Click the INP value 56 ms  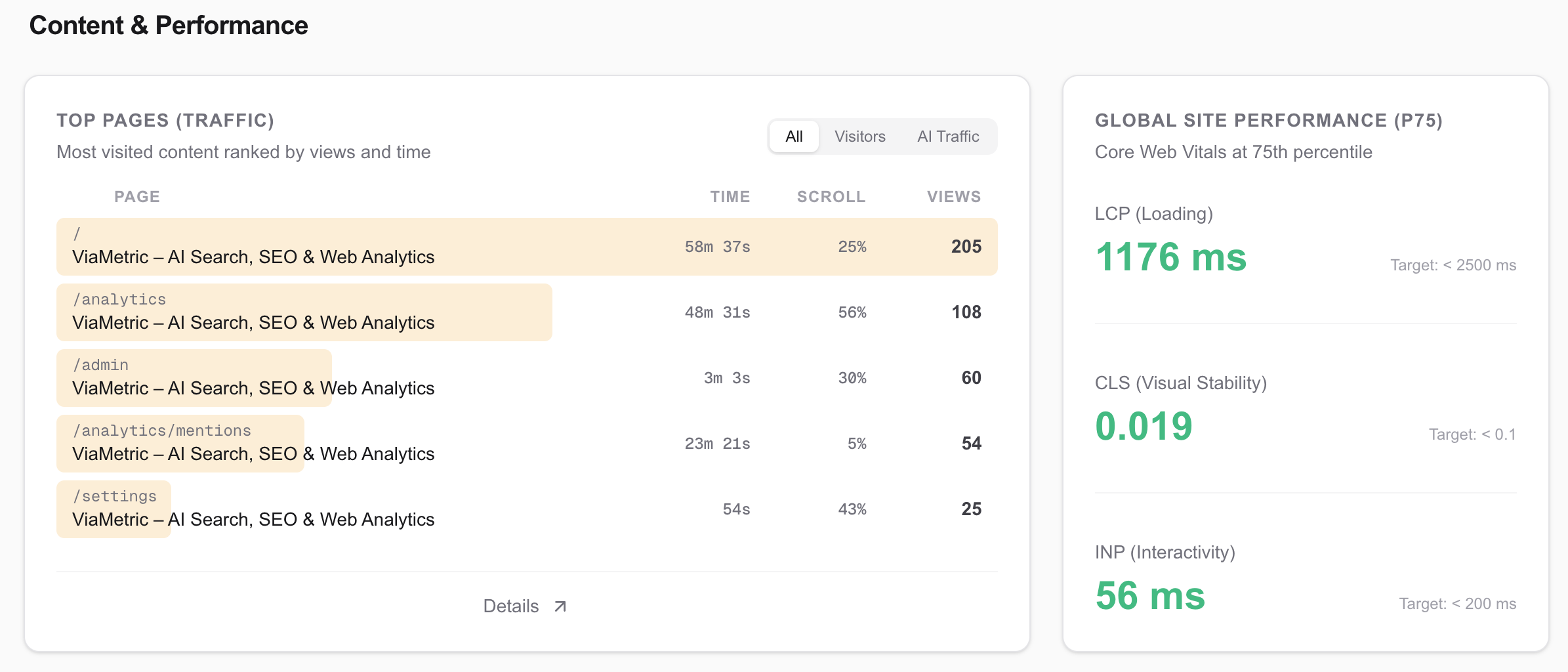coord(1150,595)
